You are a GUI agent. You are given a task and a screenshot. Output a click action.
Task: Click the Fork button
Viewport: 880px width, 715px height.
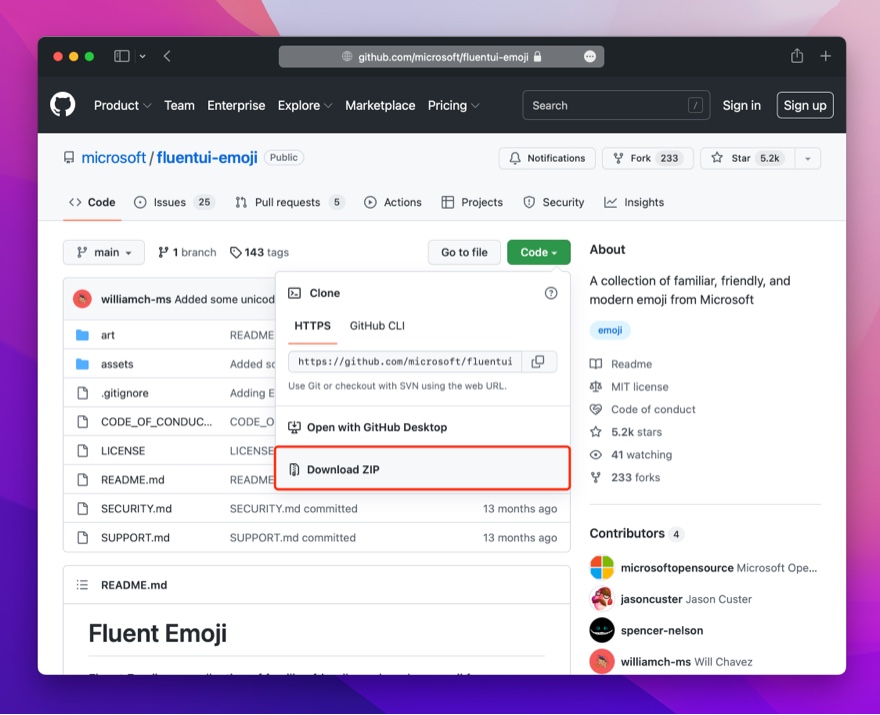pos(648,158)
